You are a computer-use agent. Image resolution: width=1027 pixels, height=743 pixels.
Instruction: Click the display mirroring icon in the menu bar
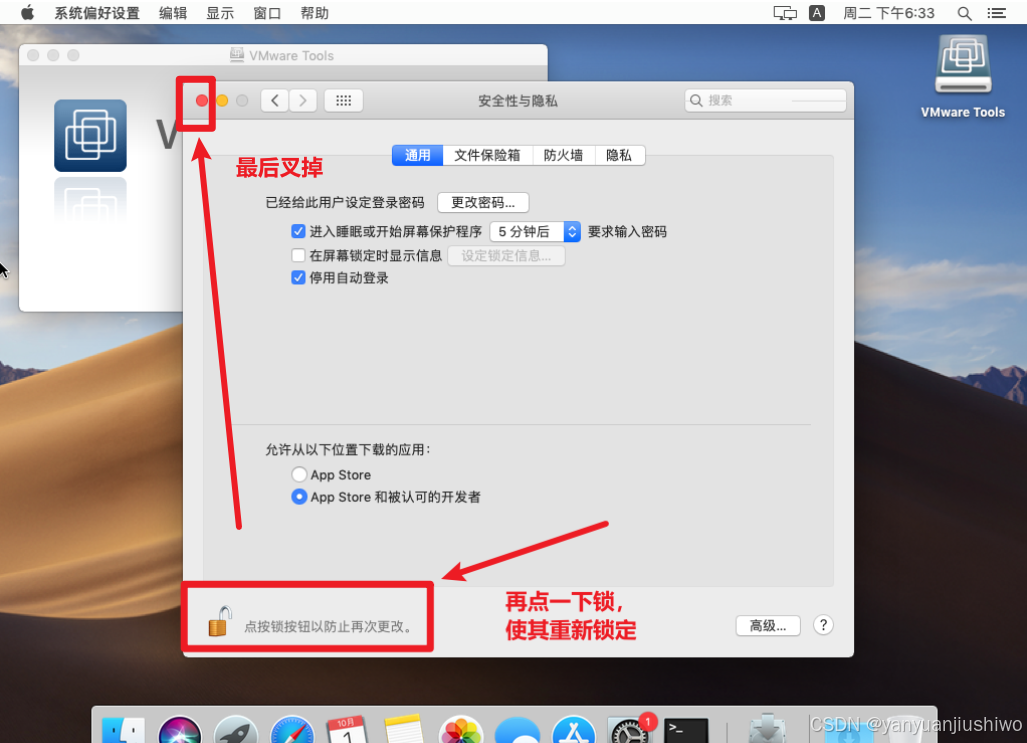pos(785,13)
